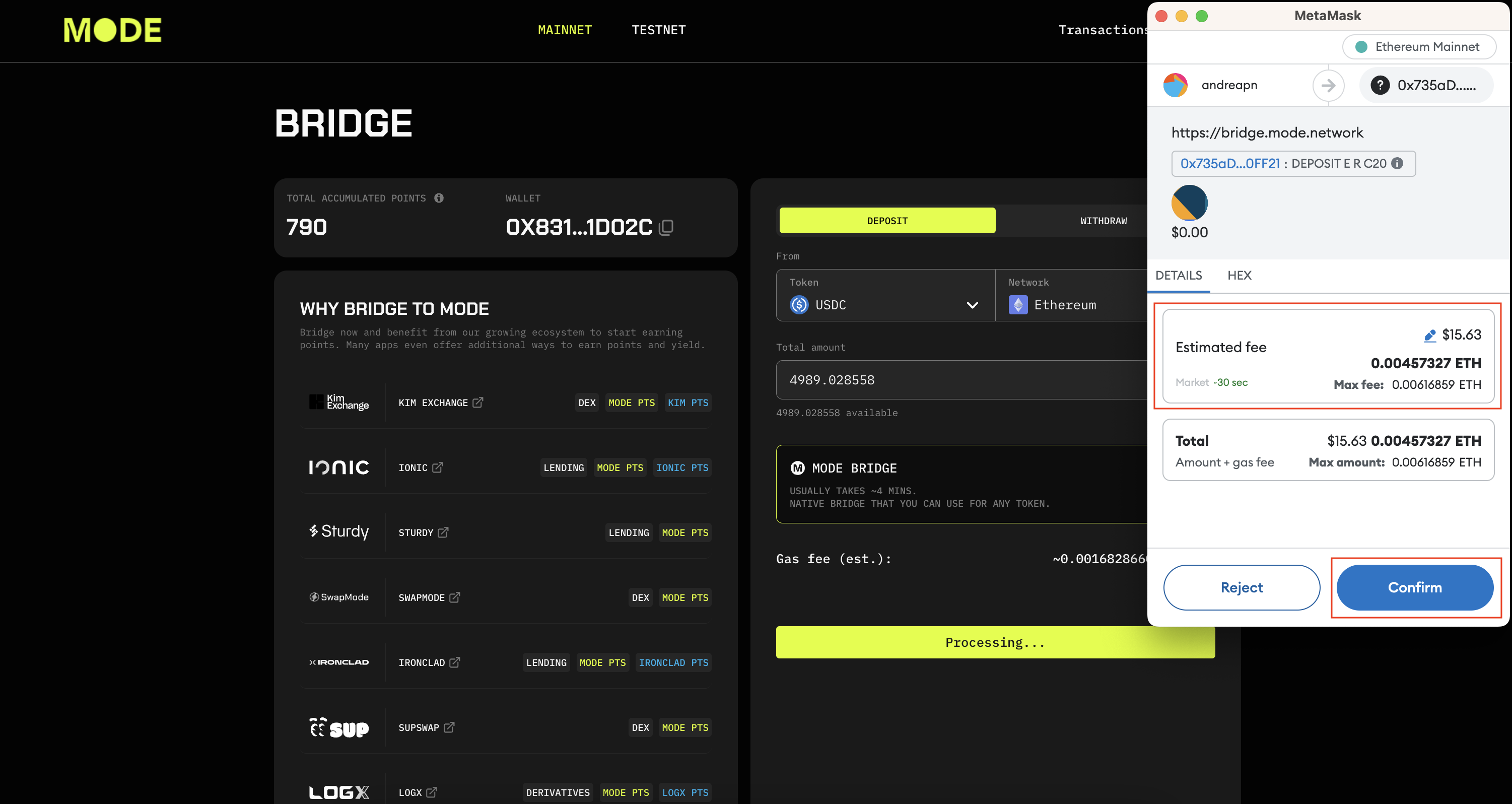
Task: Click the SupSwap row DEX tag
Action: [640, 728]
